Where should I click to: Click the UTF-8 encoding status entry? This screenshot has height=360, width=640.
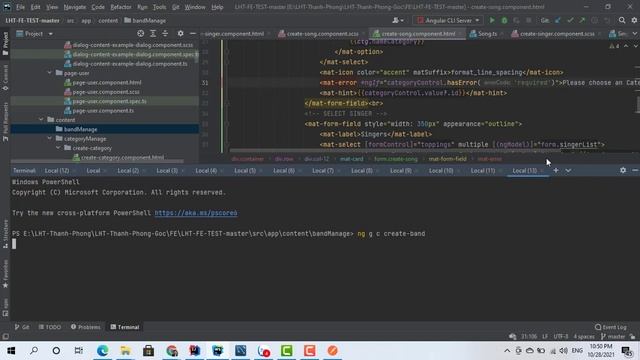pyautogui.click(x=560, y=336)
